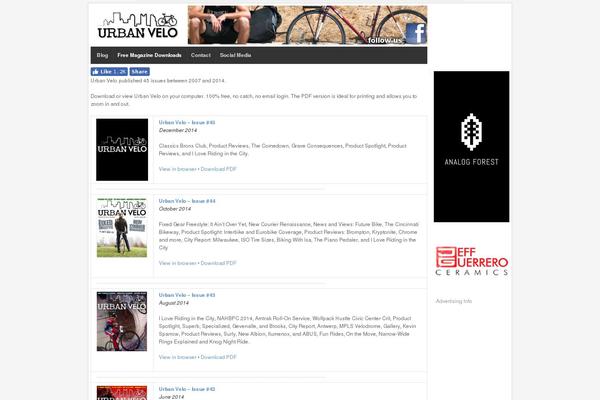600x400 pixels.
Task: Click the header bicycle banner image
Action: (x=307, y=25)
